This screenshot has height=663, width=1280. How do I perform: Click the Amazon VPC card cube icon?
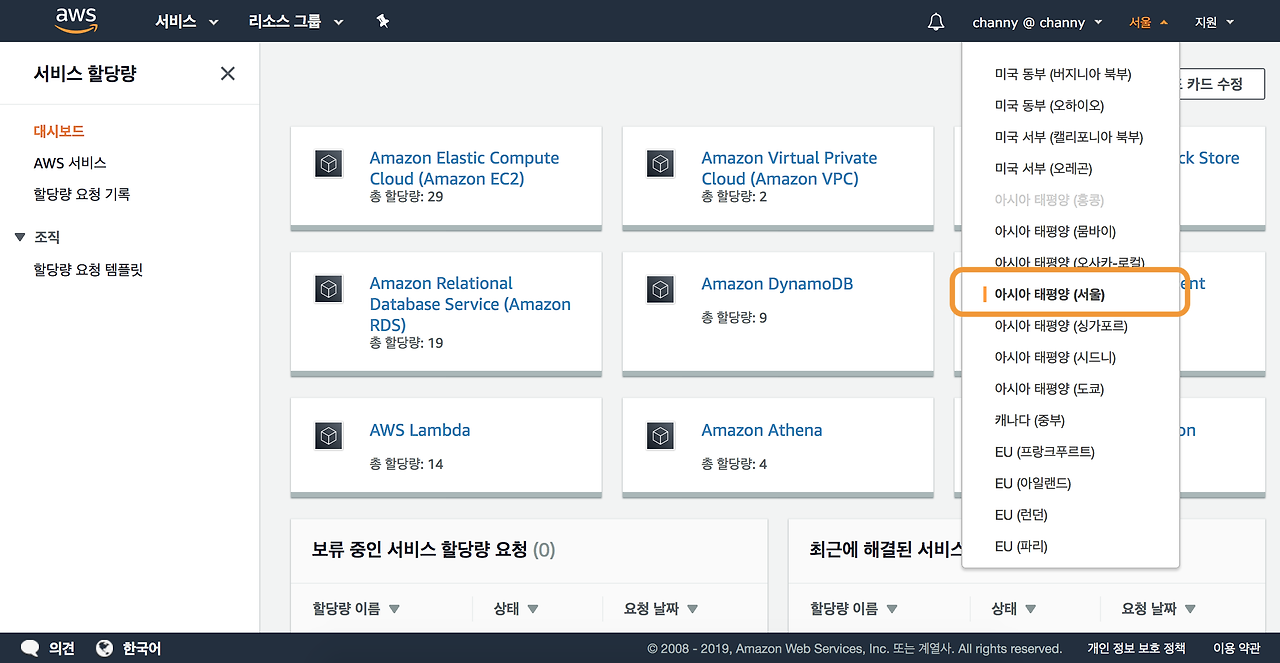pyautogui.click(x=660, y=163)
